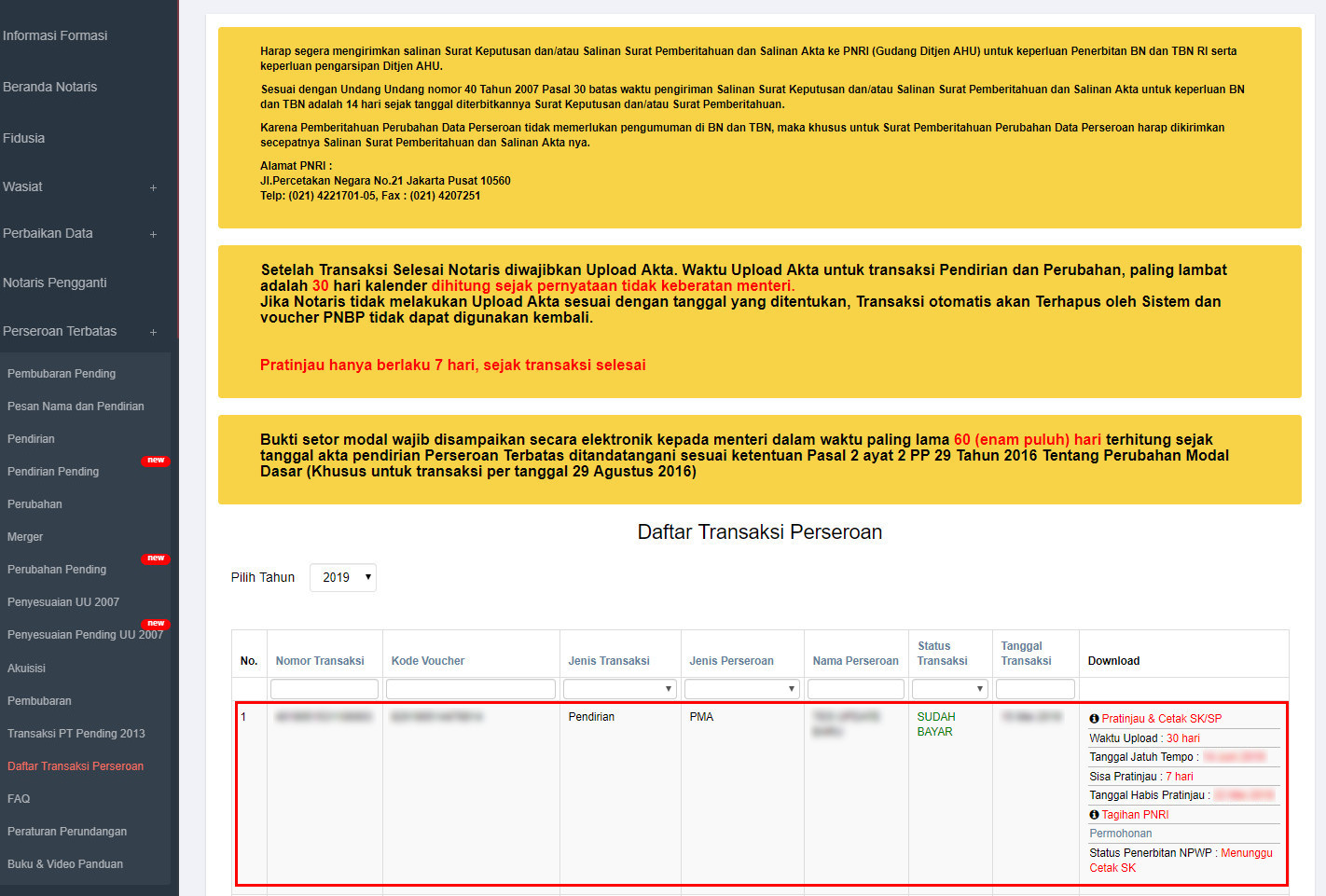Click info icon beside Pratinjau & Cetak SK/SP
The width and height of the screenshot is (1326, 896).
pos(1095,719)
